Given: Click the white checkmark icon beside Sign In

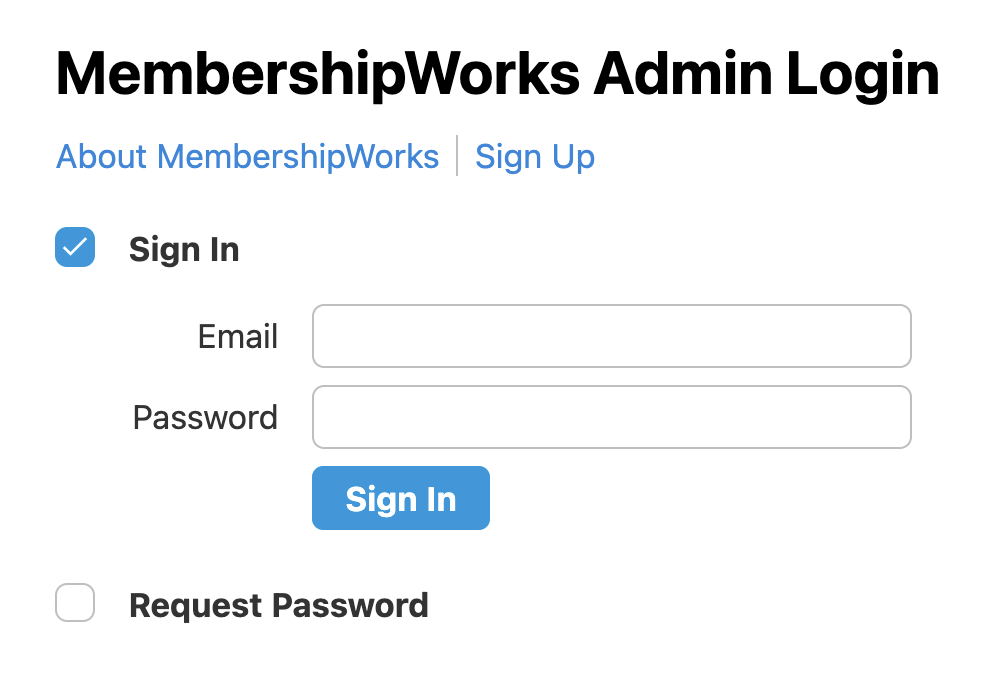Looking at the screenshot, I should tap(75, 248).
